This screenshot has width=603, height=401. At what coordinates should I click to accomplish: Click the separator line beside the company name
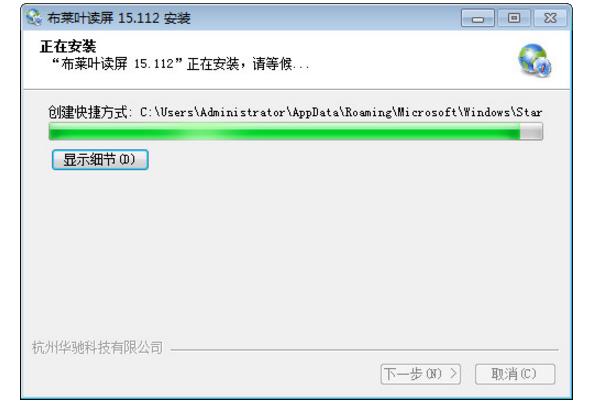364,350
